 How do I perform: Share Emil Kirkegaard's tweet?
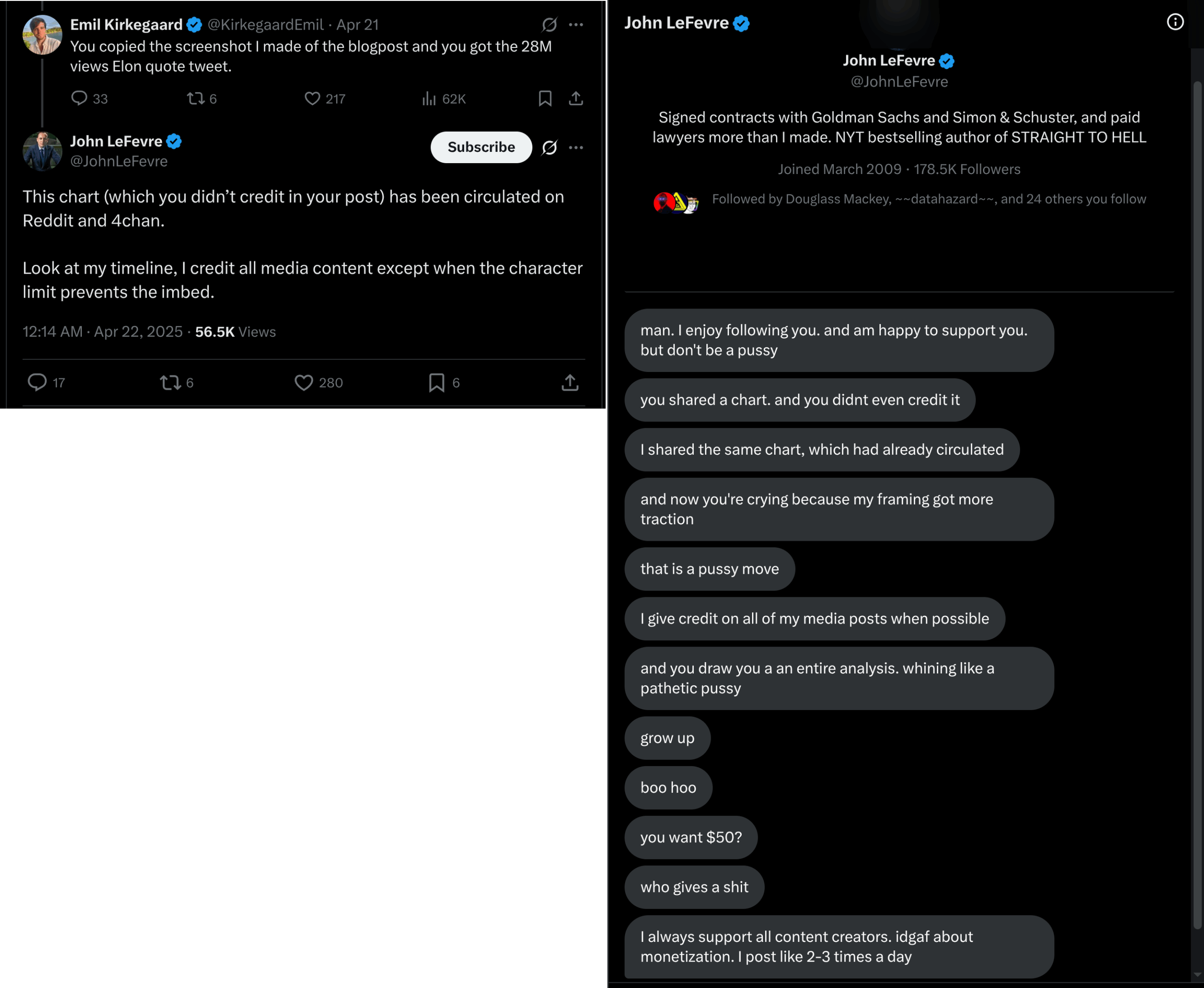pyautogui.click(x=576, y=98)
